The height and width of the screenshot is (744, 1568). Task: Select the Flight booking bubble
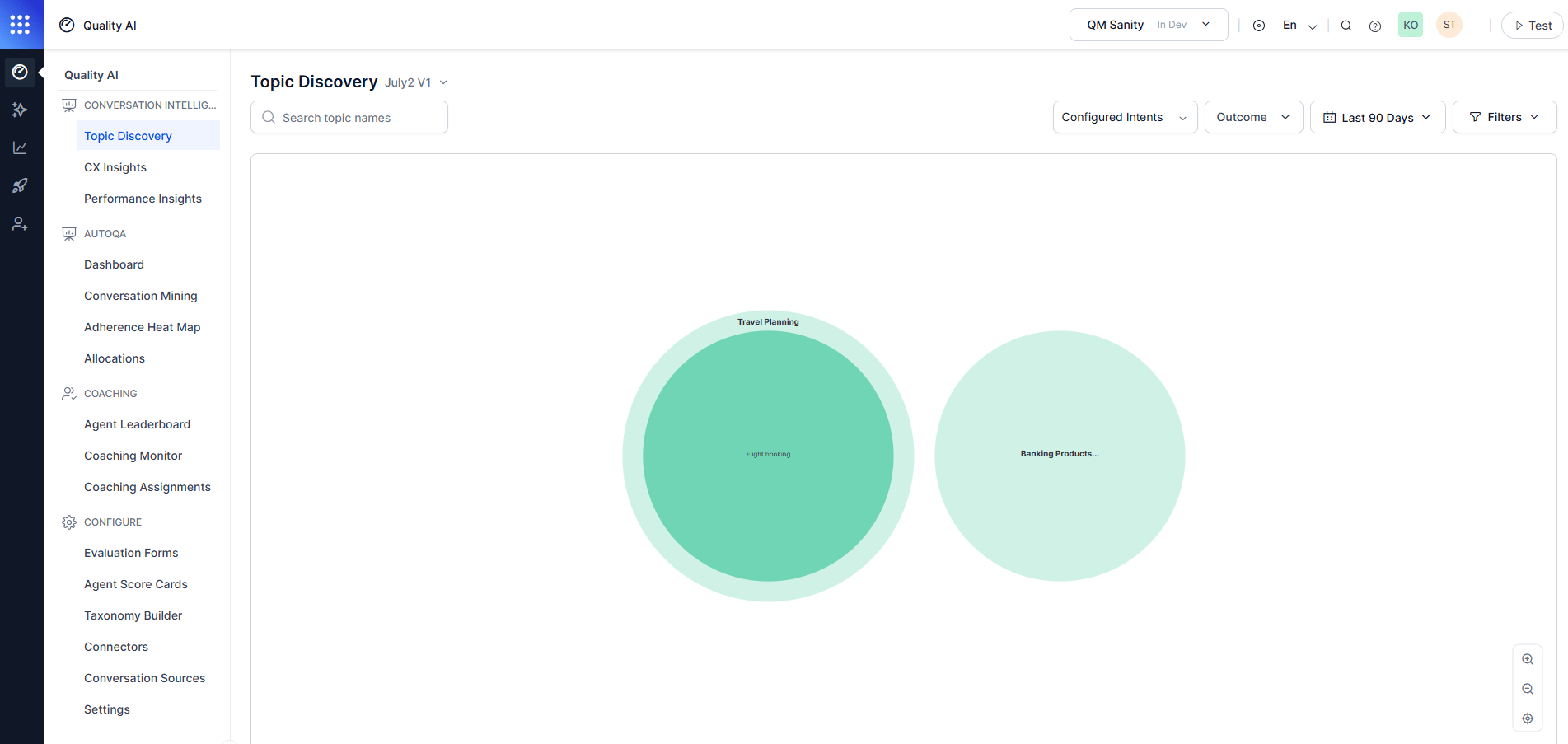(768, 456)
